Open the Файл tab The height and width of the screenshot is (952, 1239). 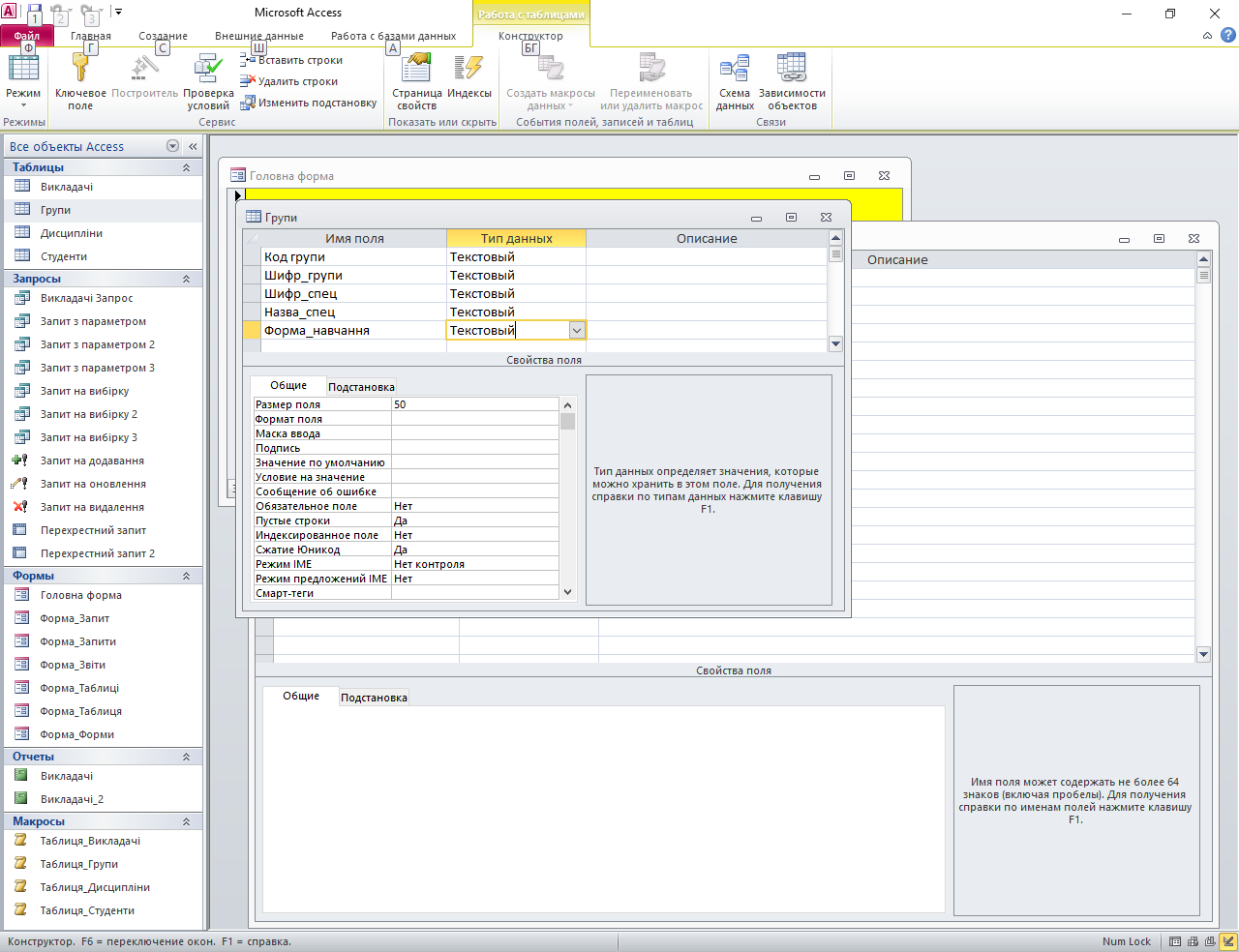(x=26, y=36)
